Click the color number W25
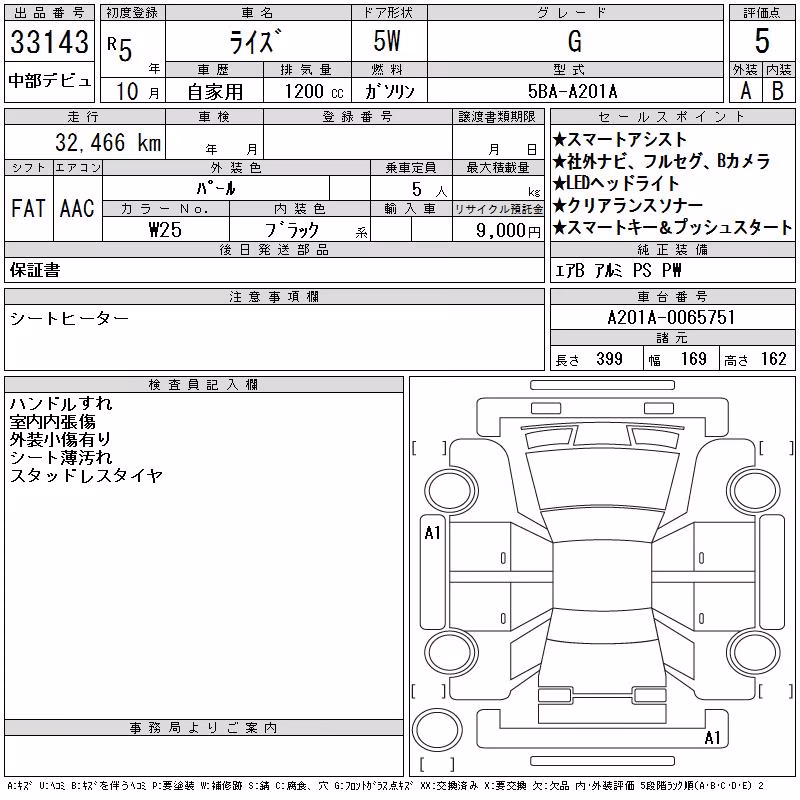This screenshot has width=800, height=800. pos(165,230)
